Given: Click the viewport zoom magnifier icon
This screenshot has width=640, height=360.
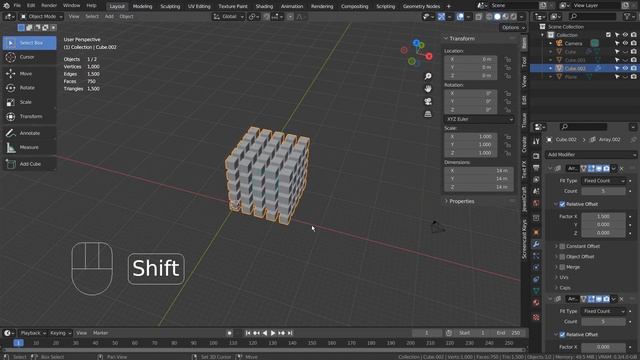Looking at the screenshot, I should click(428, 76).
